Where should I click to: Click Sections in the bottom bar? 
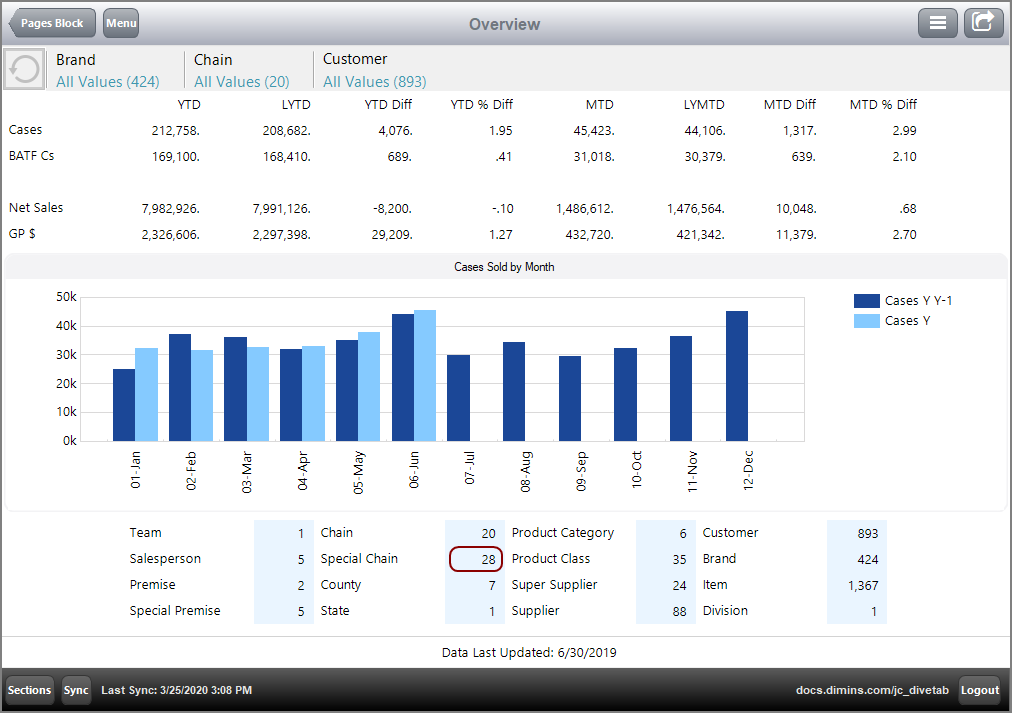pos(28,690)
